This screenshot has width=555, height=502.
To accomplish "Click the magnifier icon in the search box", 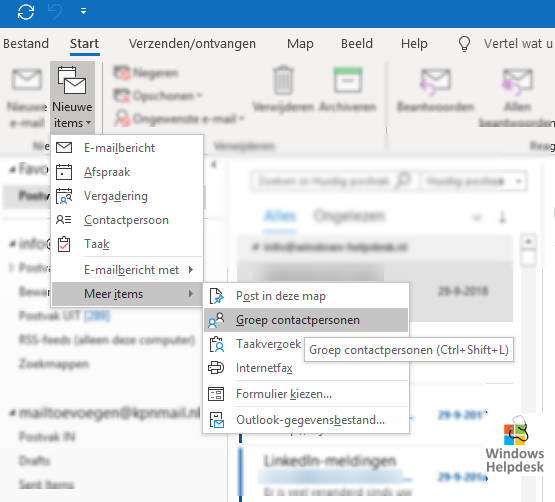I will 403,180.
